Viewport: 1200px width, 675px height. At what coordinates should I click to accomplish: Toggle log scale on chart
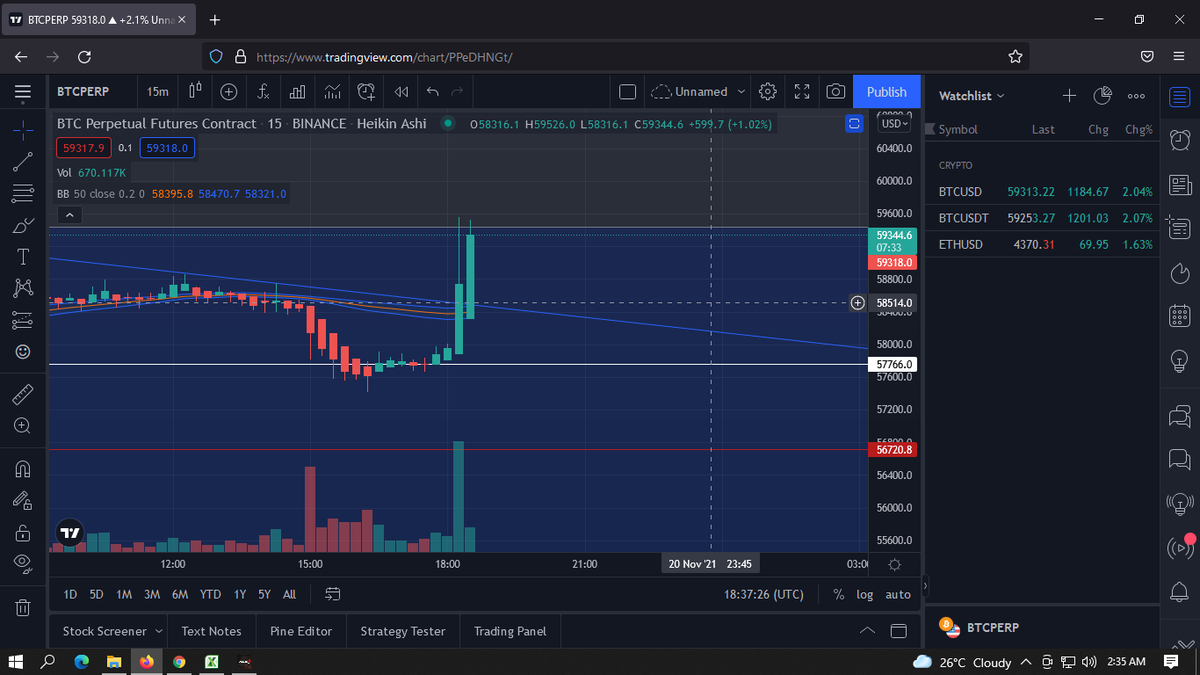(x=864, y=594)
